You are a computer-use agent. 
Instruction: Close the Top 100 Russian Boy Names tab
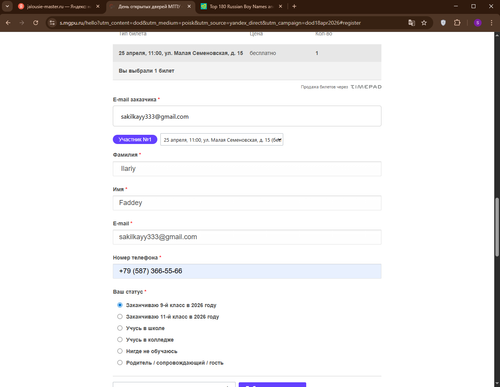[280, 6]
